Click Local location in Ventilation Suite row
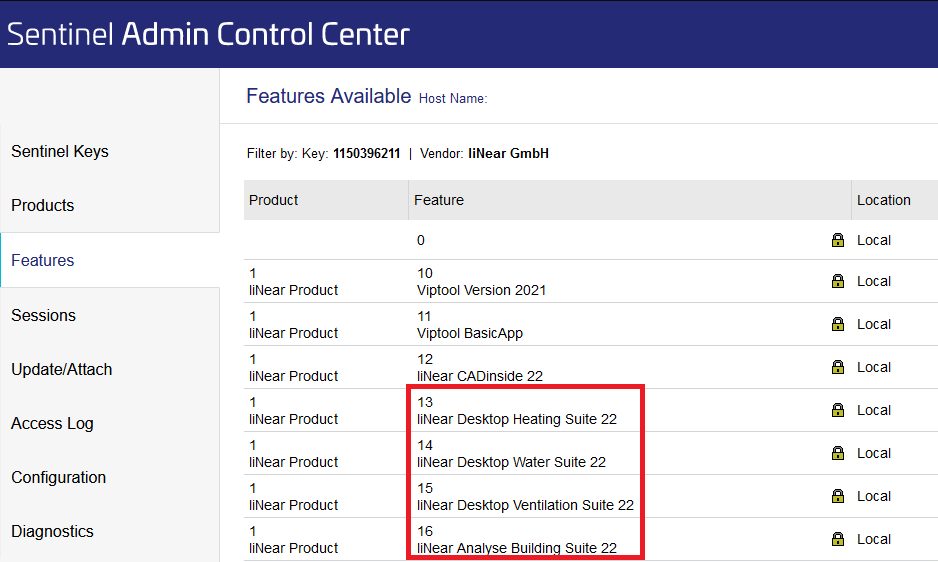Image resolution: width=938 pixels, height=562 pixels. click(x=874, y=497)
